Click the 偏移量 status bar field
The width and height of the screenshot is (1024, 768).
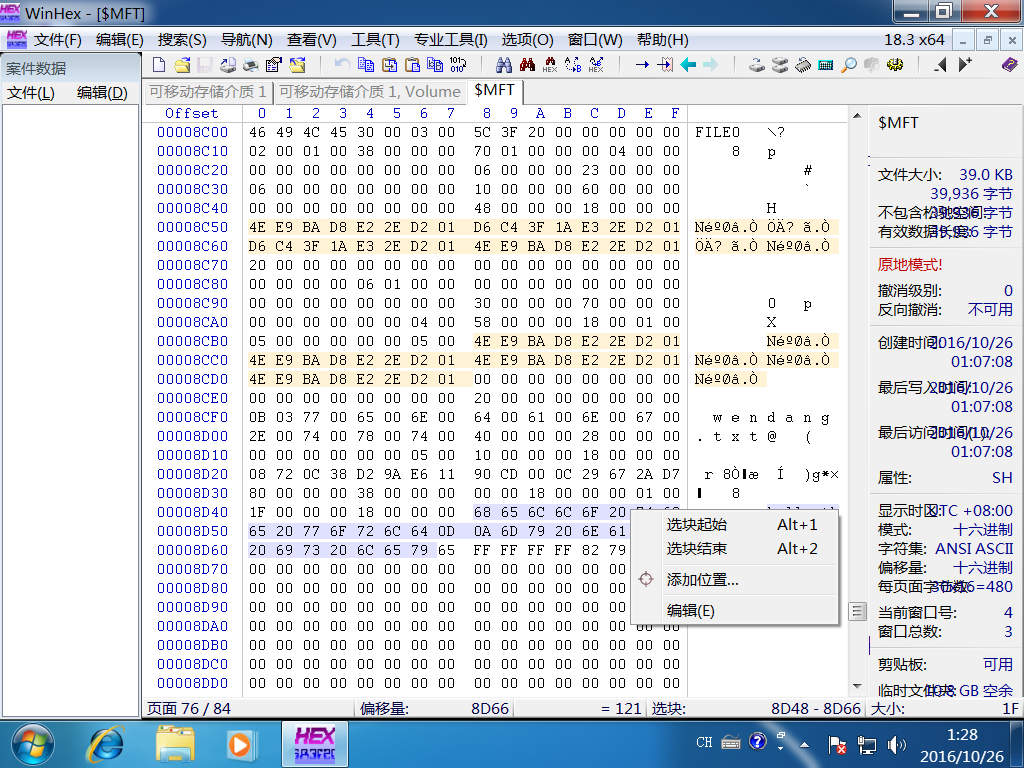pyautogui.click(x=434, y=709)
